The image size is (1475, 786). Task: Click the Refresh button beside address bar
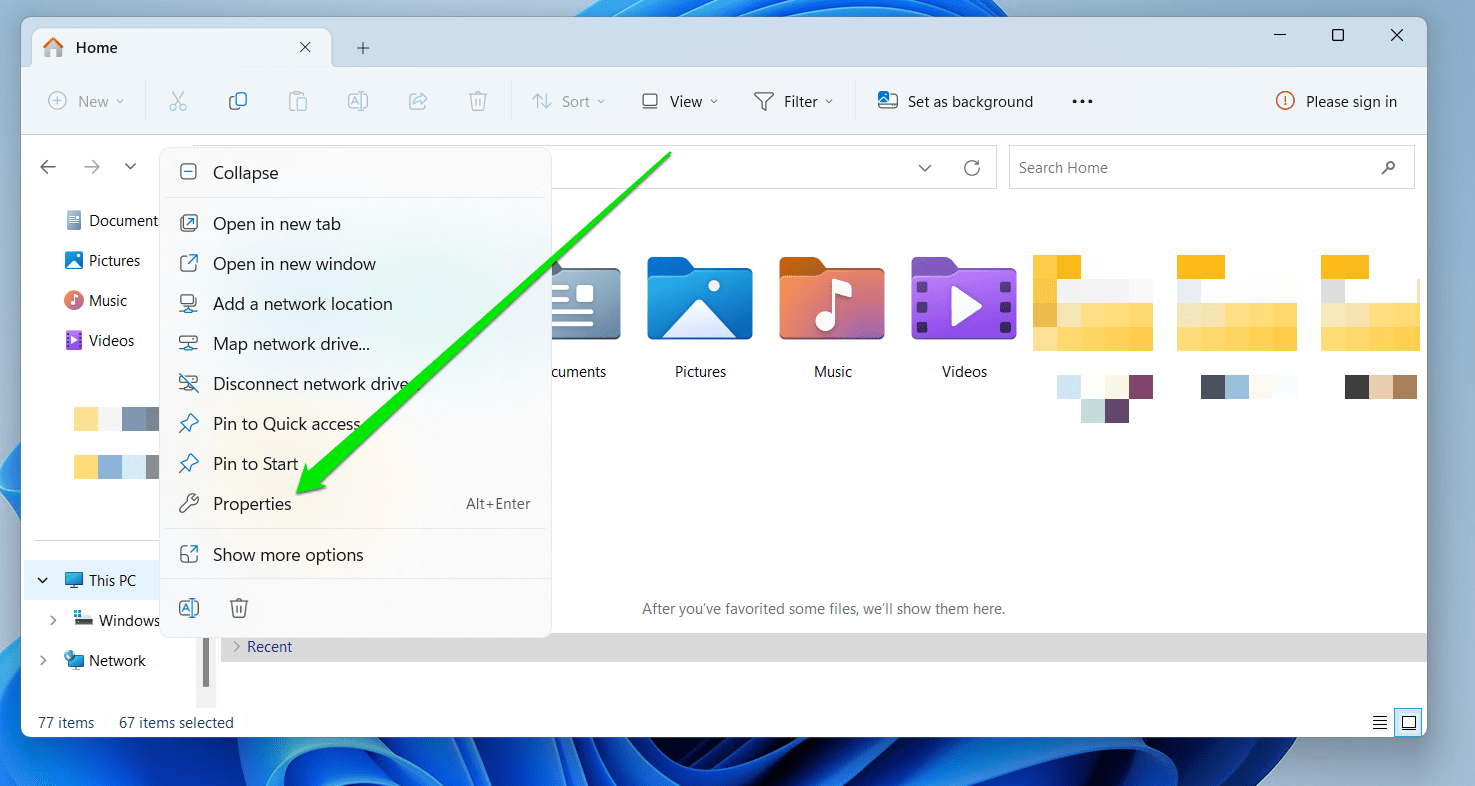(971, 168)
